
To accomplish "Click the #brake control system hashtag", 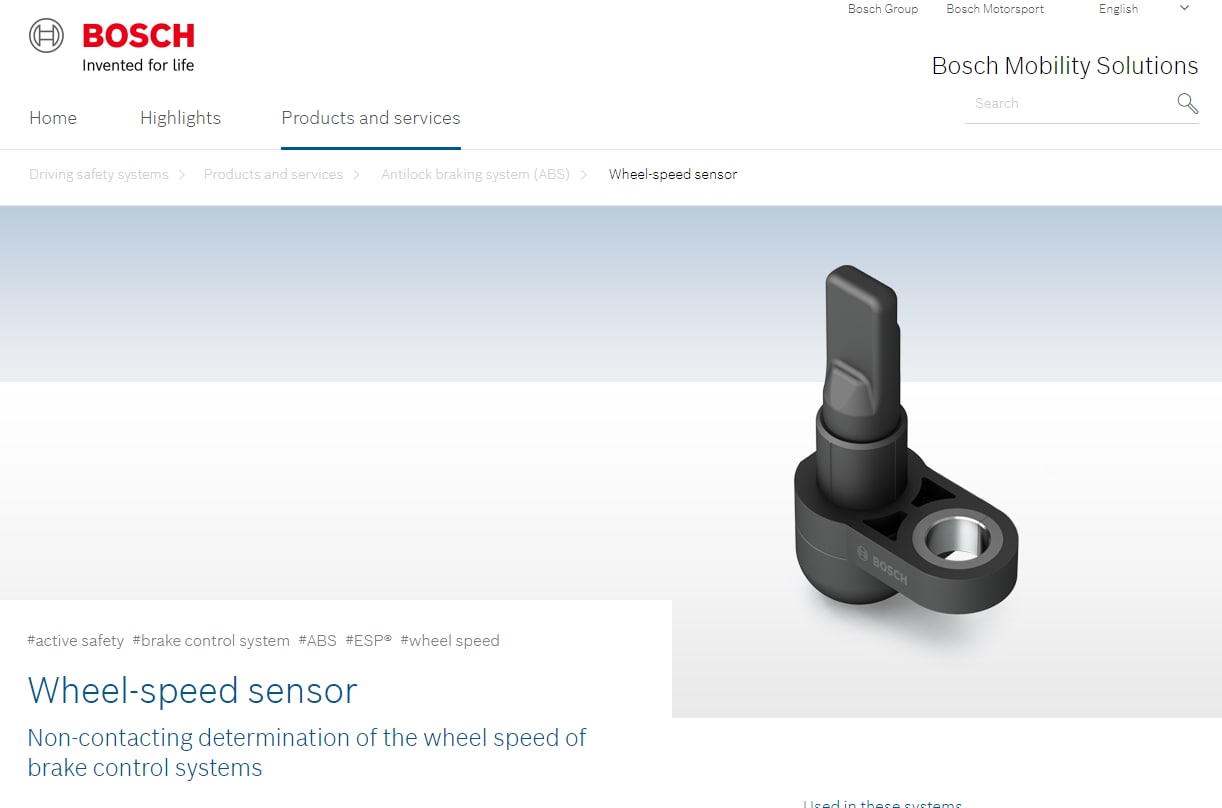I will coord(211,641).
